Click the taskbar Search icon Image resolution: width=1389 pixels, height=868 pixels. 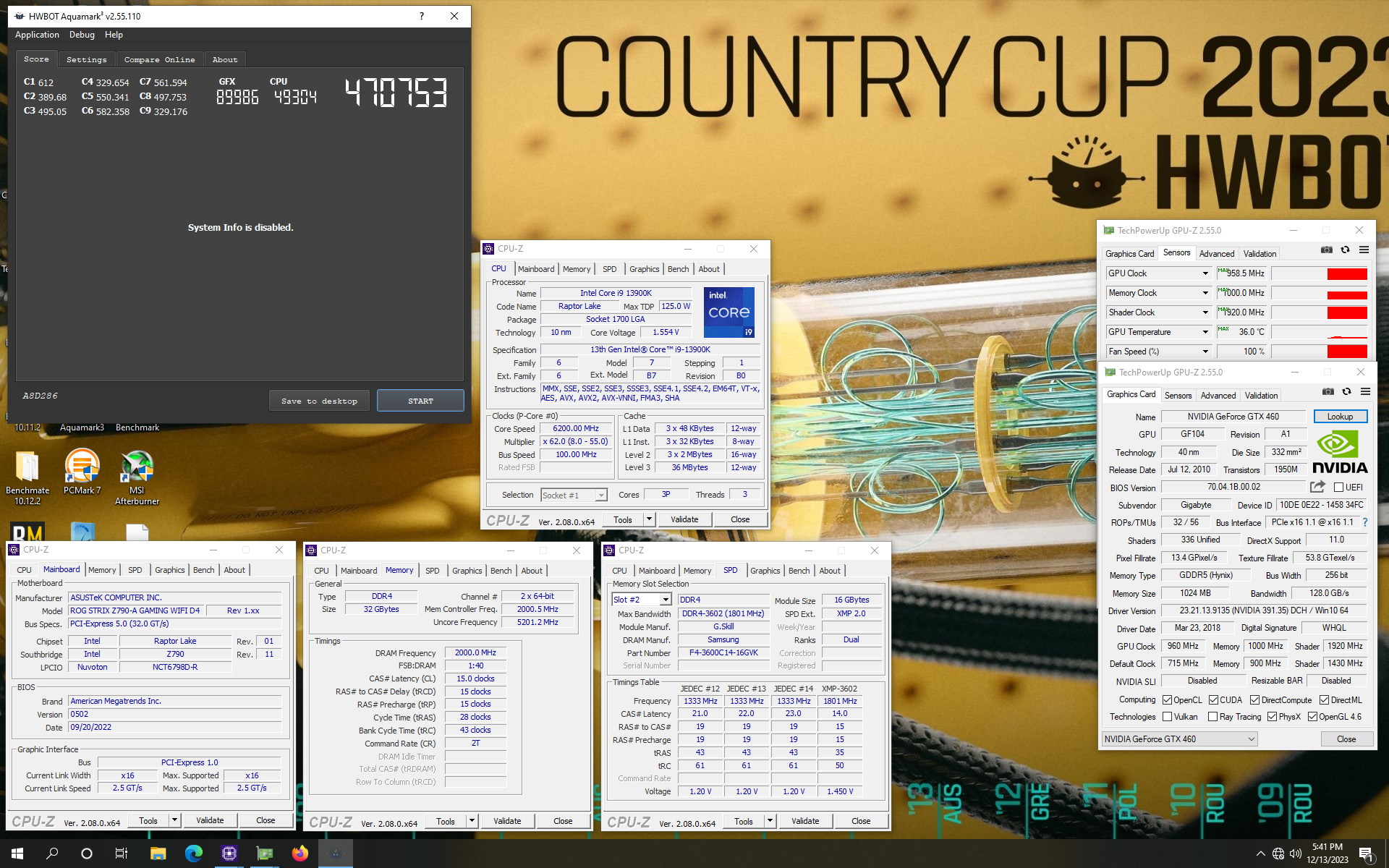(x=52, y=854)
